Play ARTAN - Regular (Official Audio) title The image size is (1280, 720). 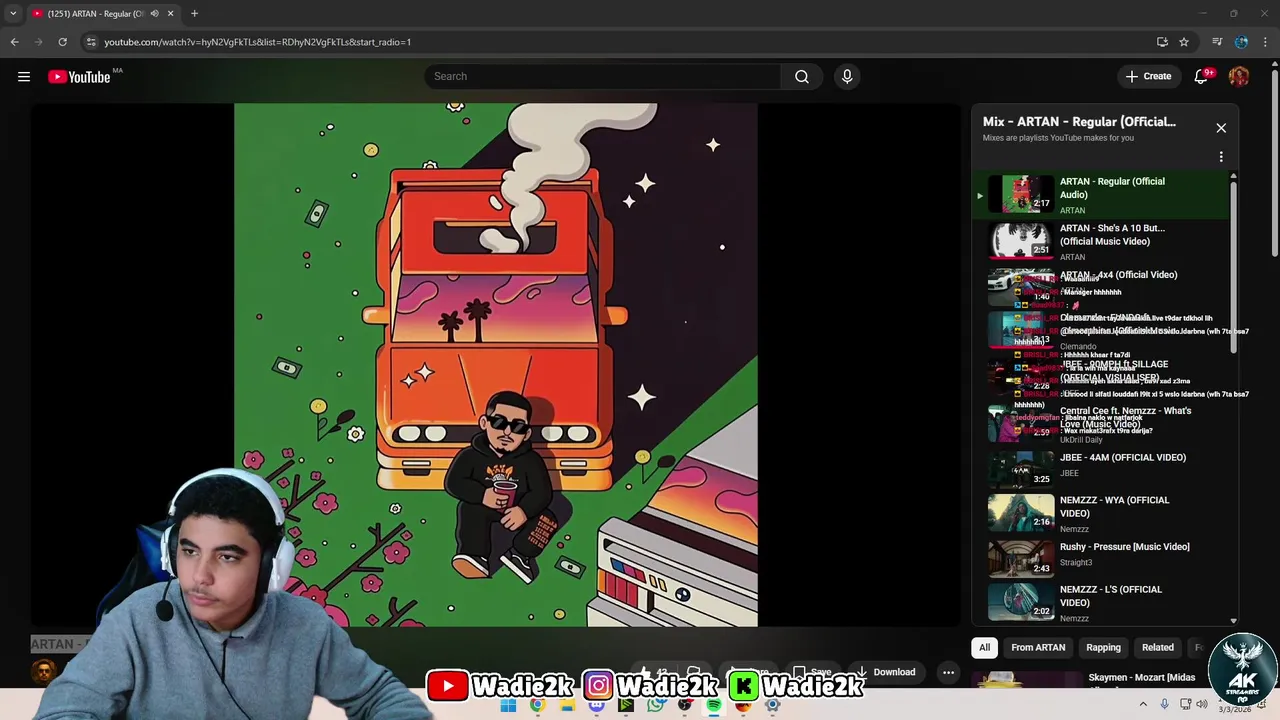(x=1112, y=188)
